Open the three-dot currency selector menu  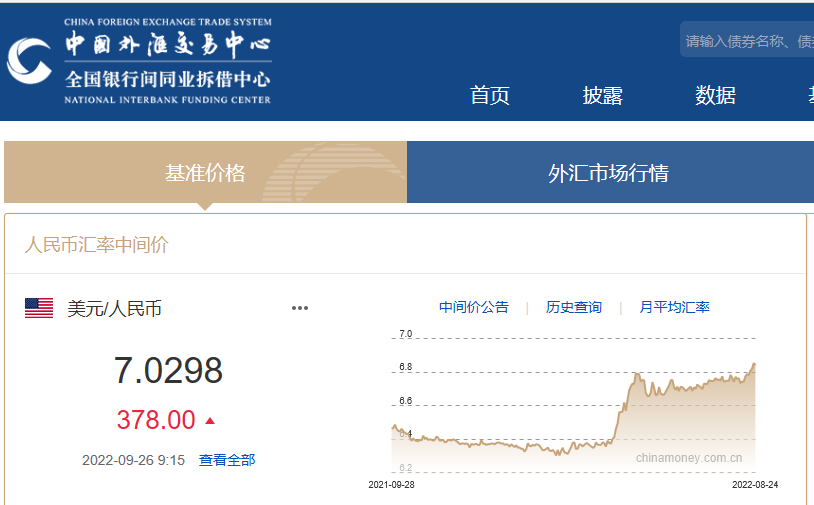(x=300, y=308)
